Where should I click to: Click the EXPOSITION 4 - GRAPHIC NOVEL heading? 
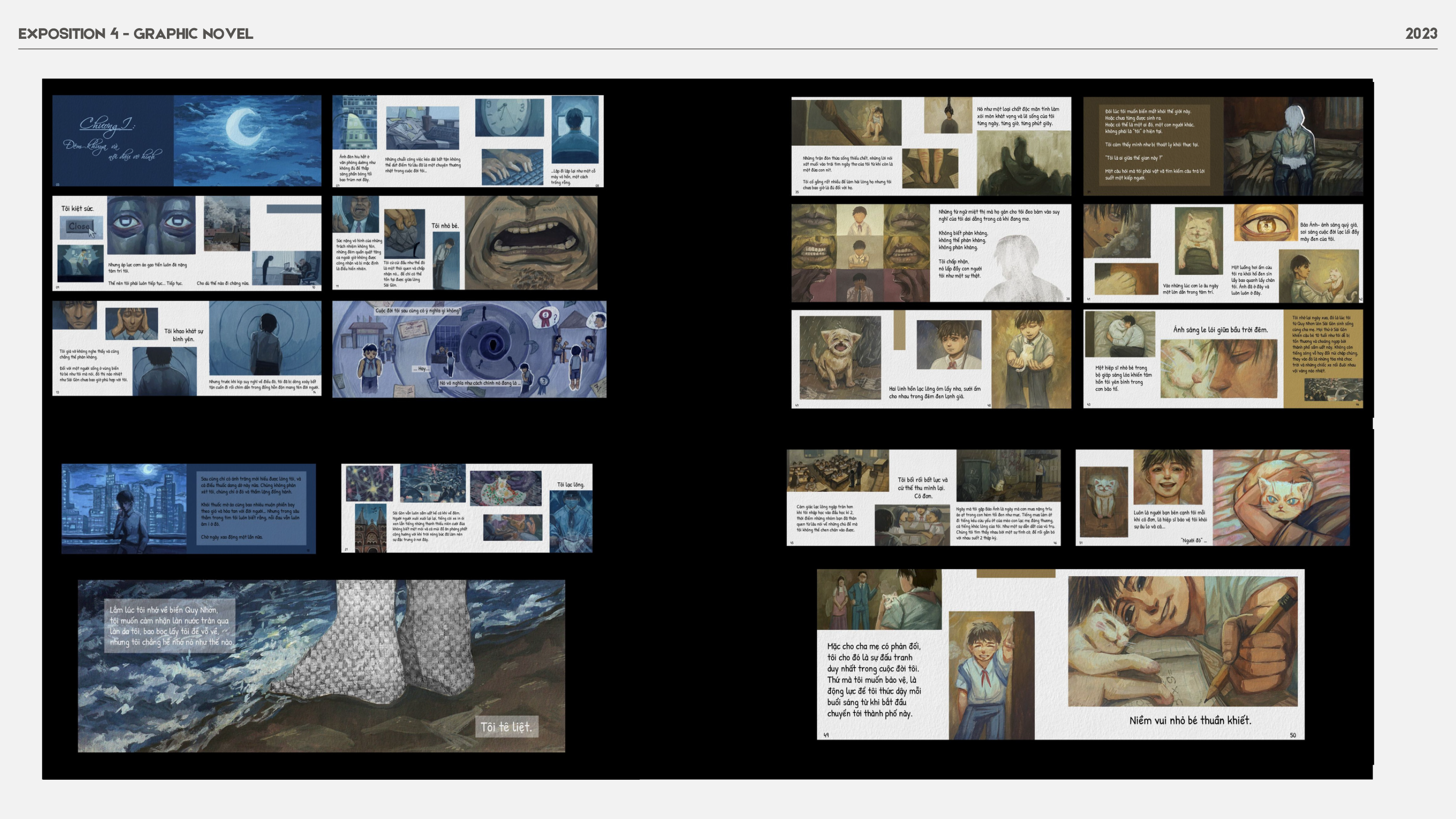coord(136,34)
